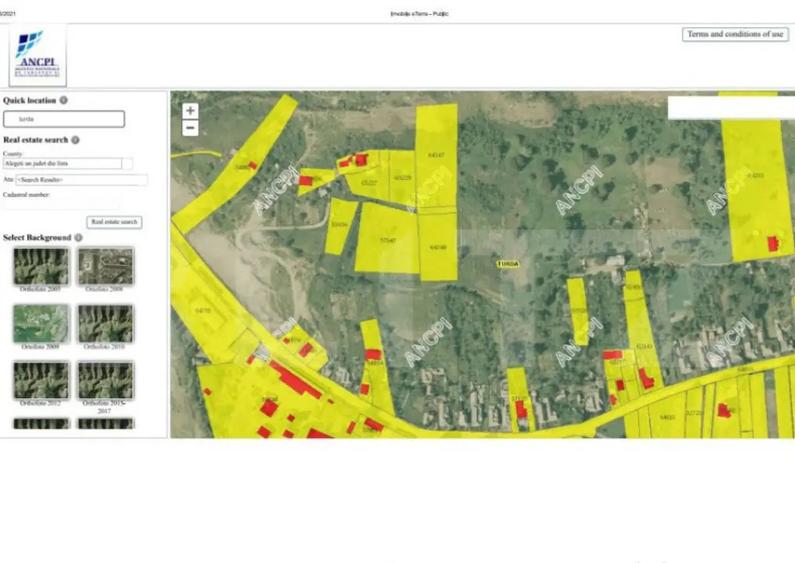Click the white search box over map
The width and height of the screenshot is (795, 563).
click(x=730, y=107)
